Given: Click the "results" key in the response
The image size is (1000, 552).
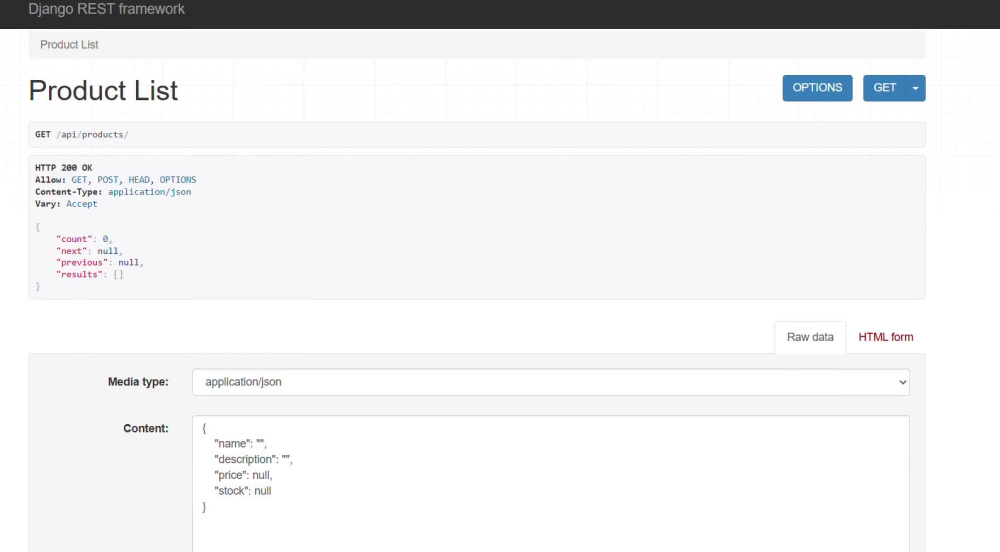Looking at the screenshot, I should [79, 275].
